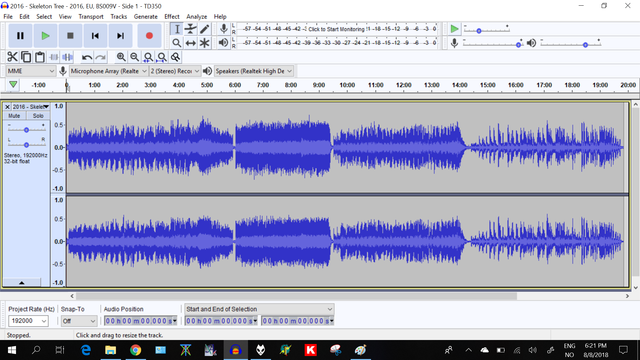Screen dimensions: 640x360
Task: Select the Selection (I-beam) tool
Action: (177, 29)
